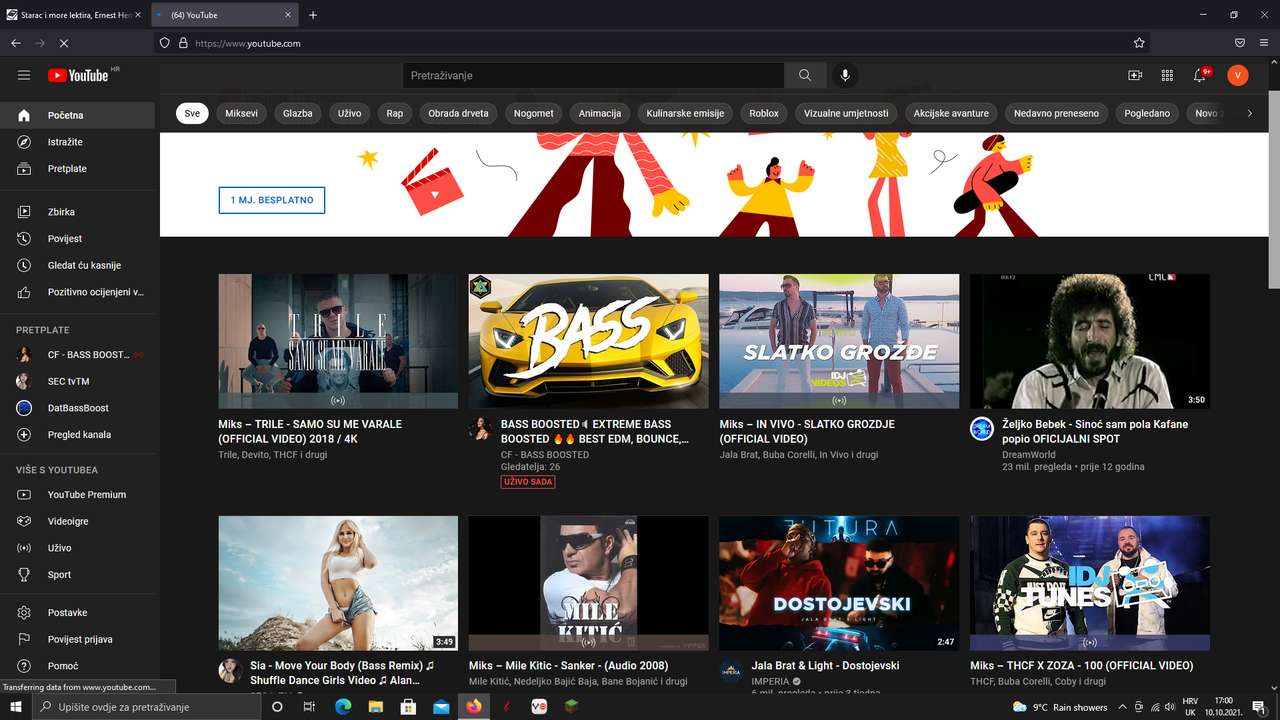Select the Animacija filter chip

pos(600,113)
